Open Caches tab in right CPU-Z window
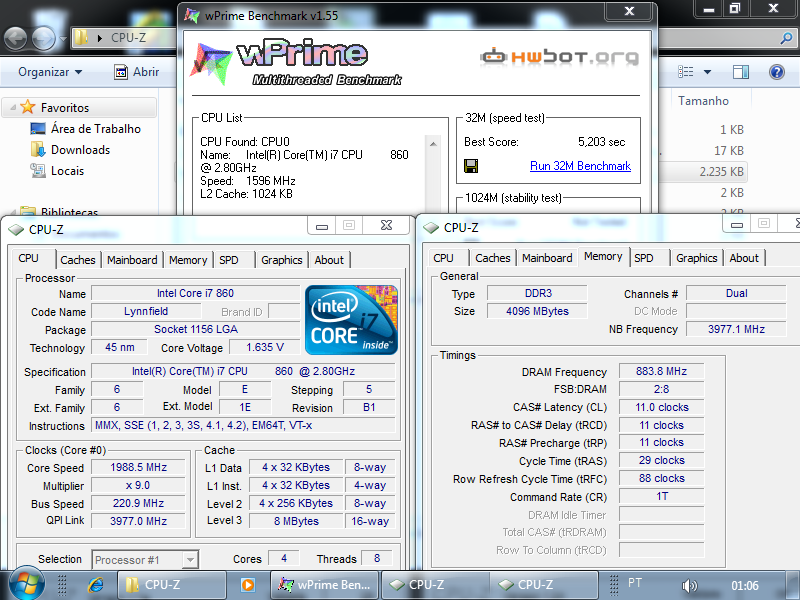The image size is (800, 600). (x=492, y=258)
